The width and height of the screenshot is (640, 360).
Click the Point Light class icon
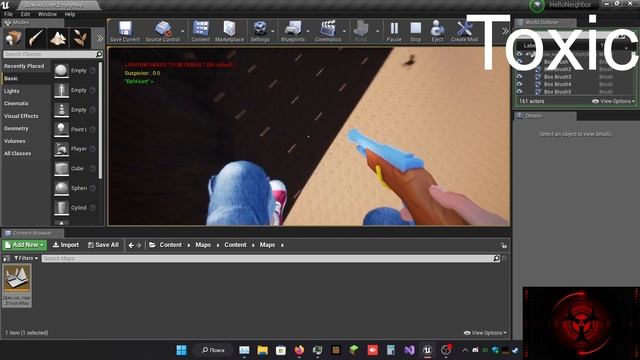61,129
